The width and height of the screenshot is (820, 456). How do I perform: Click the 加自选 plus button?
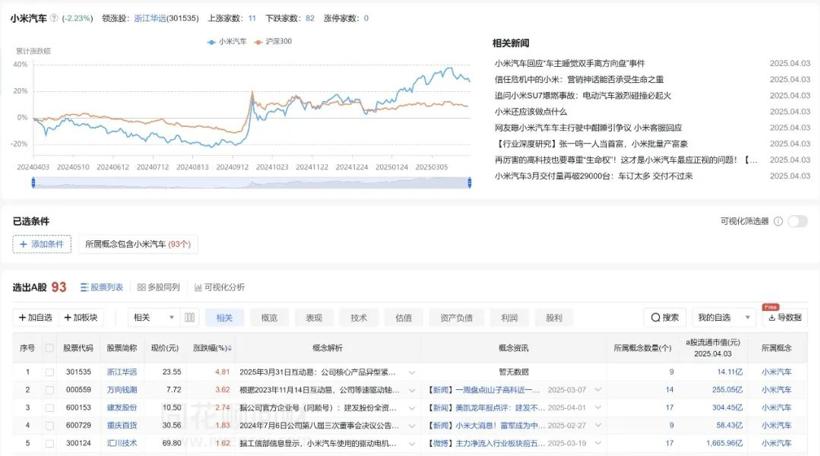[x=35, y=318]
